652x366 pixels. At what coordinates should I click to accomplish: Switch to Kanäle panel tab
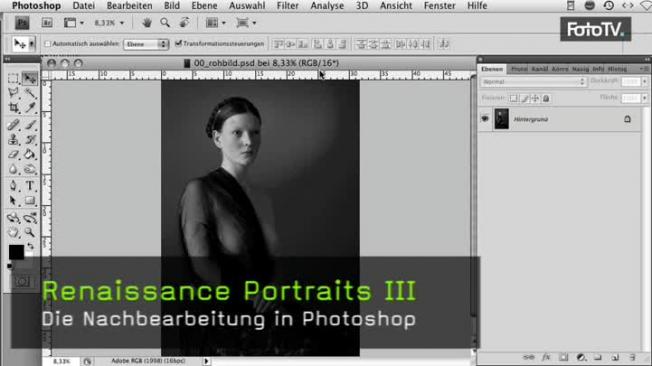click(540, 69)
